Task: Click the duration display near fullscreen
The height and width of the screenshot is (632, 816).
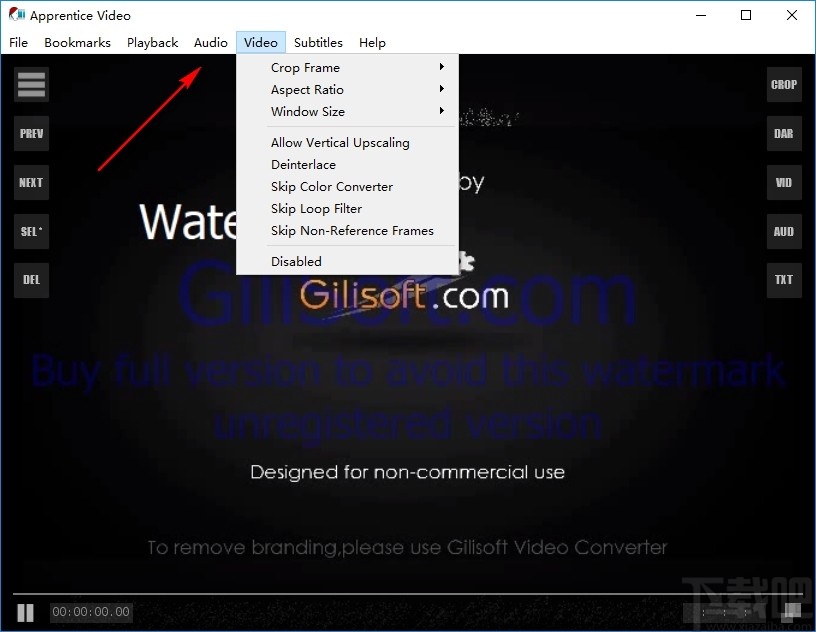Action: click(726, 612)
